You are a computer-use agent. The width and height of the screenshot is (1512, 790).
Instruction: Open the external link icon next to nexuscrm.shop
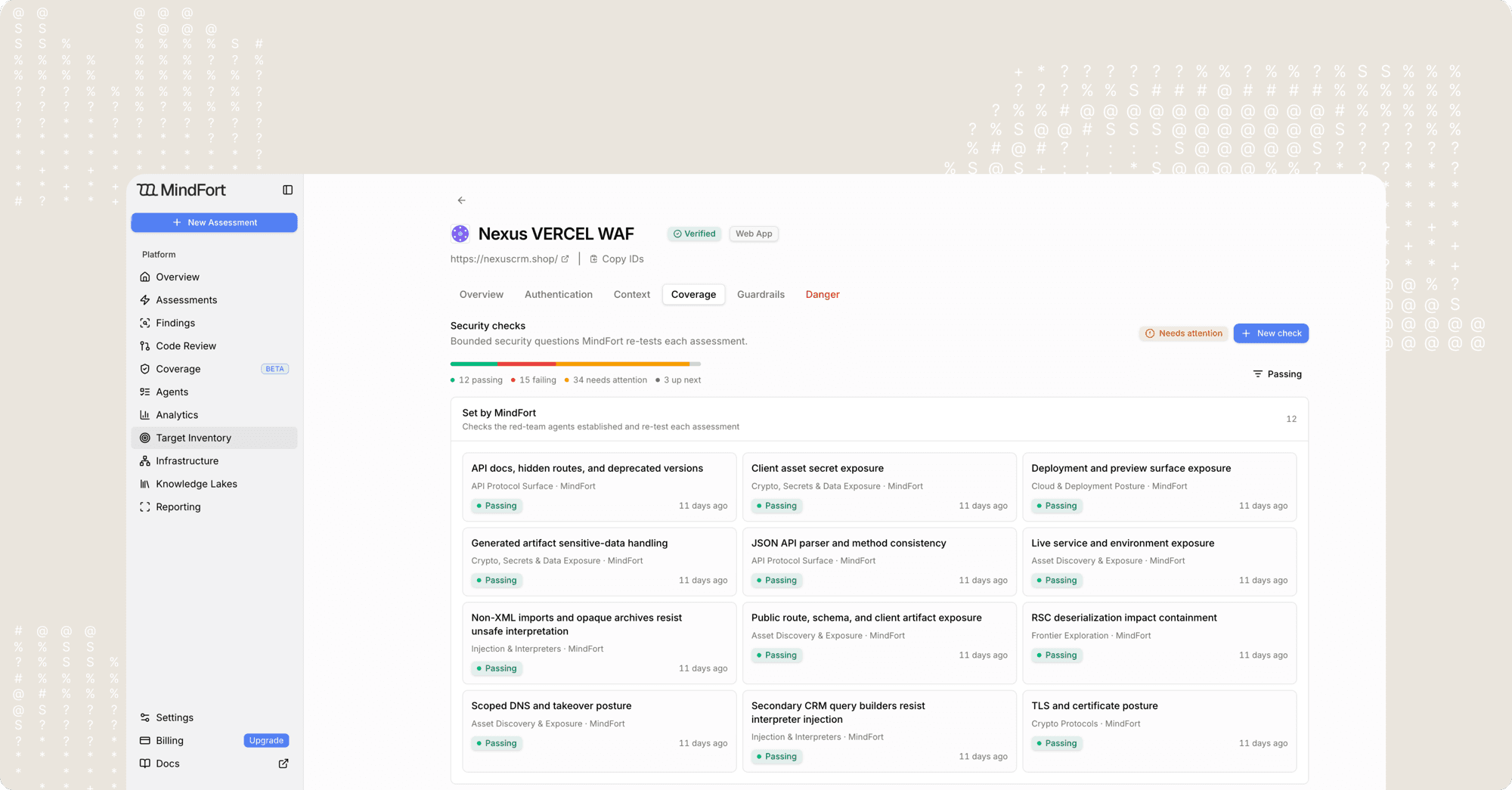coord(565,259)
